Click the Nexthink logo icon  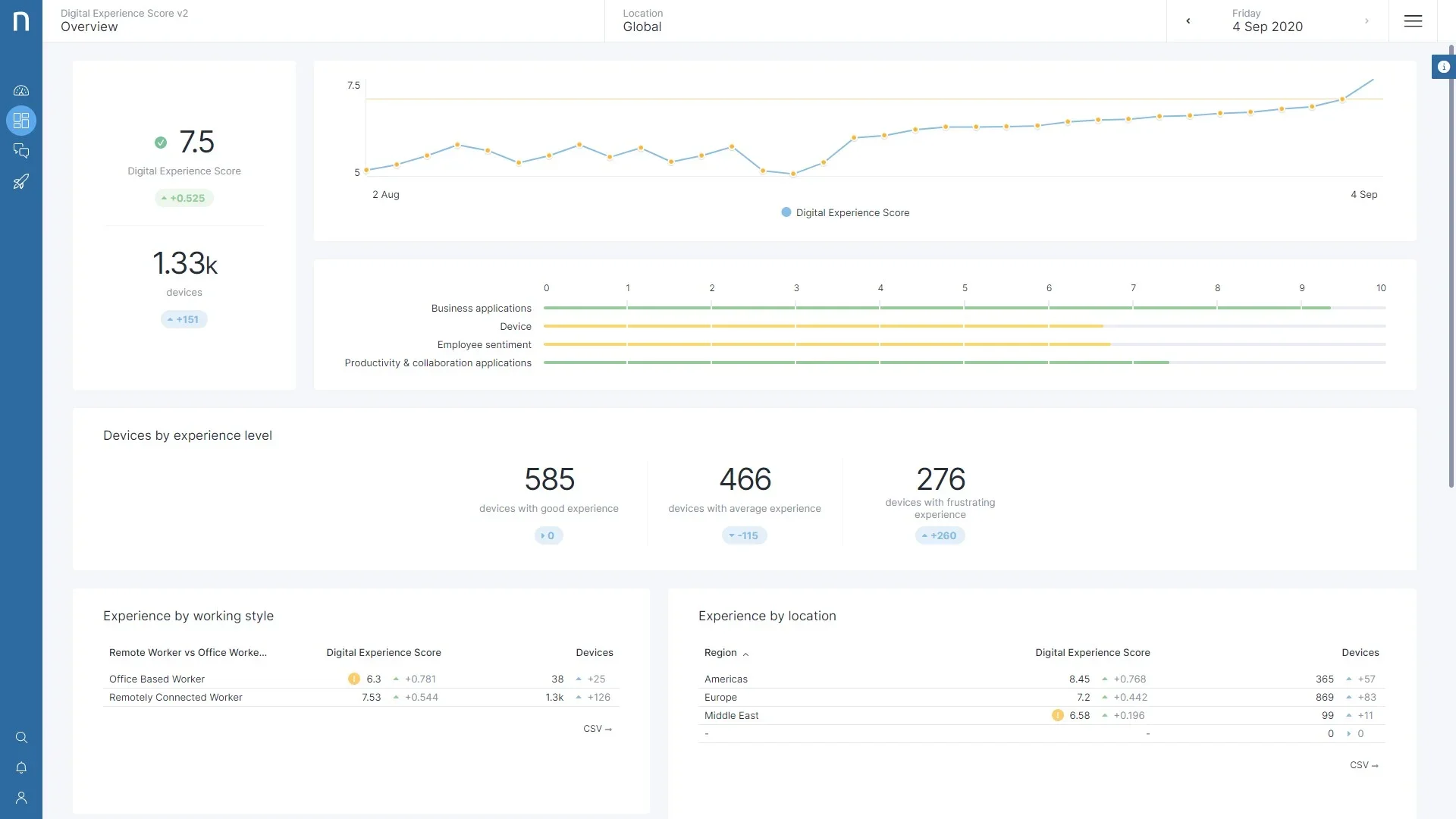[x=21, y=21]
